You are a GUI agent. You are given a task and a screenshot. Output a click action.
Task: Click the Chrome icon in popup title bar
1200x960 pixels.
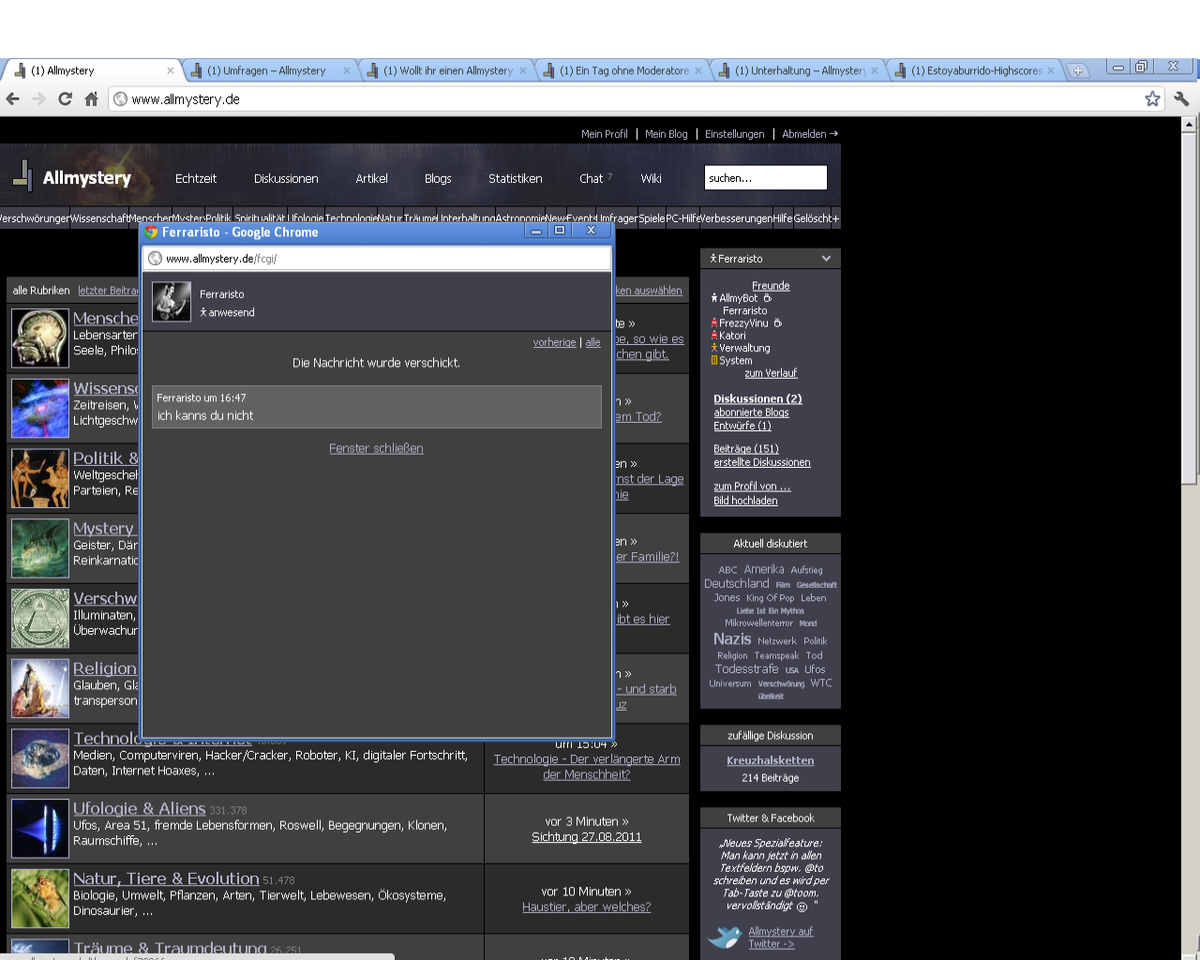click(x=152, y=231)
